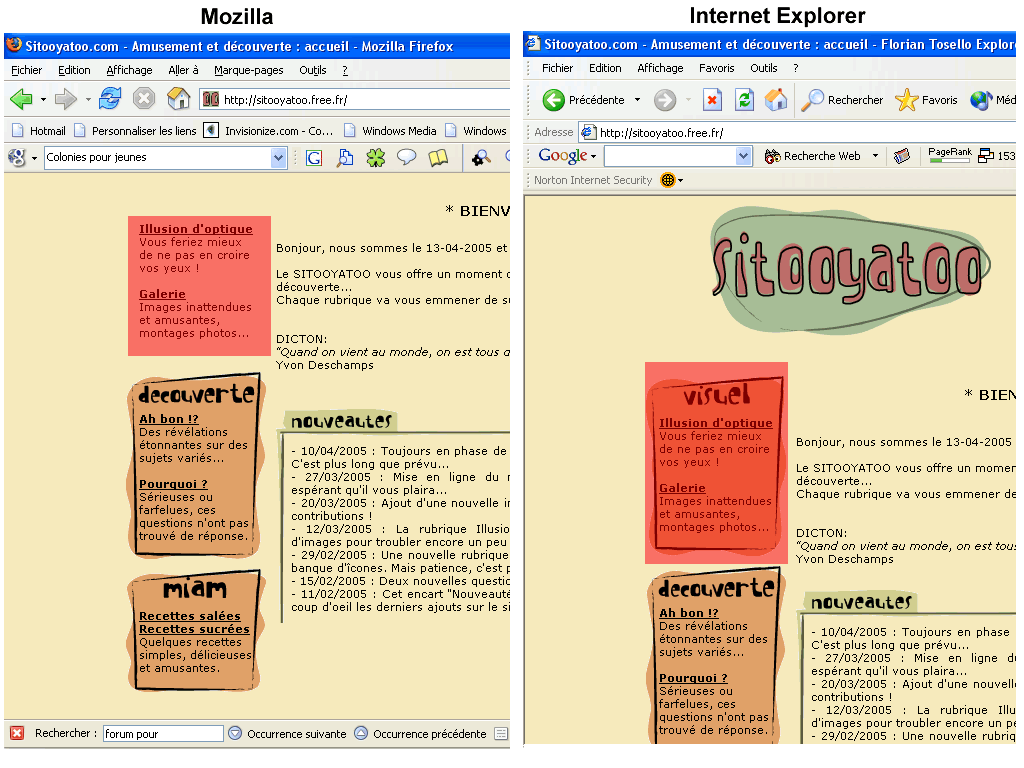Click Firefox green Back arrow
1024x768 pixels.
(22, 99)
